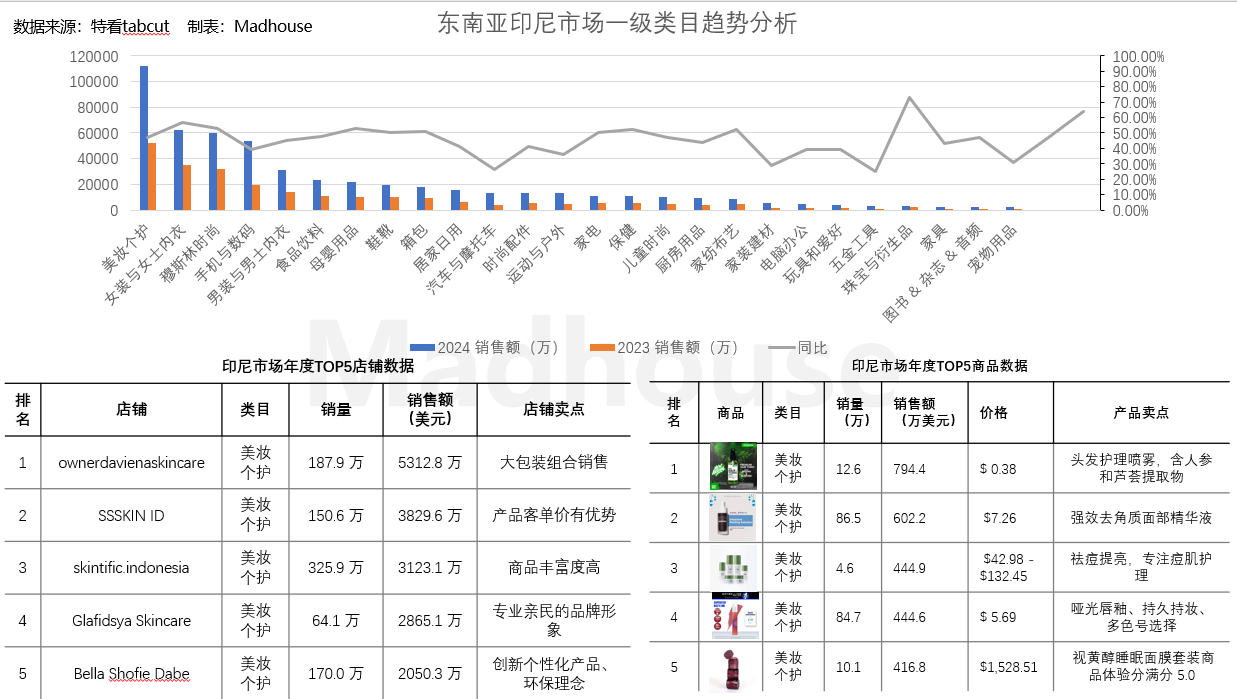Click the blue 女装与女士内衣 bar in chart
Viewport: 1237px width, 699px height.
(x=178, y=170)
